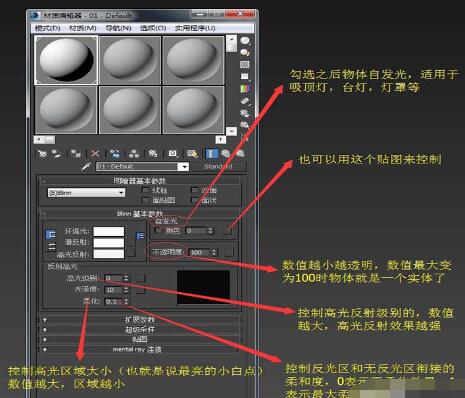Click the red X Reset Map icon
Viewport: 465px width, 398px height.
(95, 154)
